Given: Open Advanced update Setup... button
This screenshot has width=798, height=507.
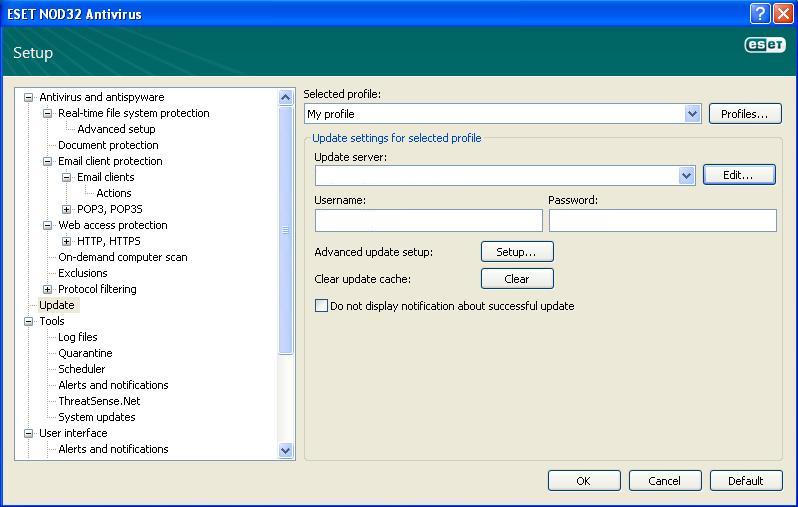Looking at the screenshot, I should 517,252.
